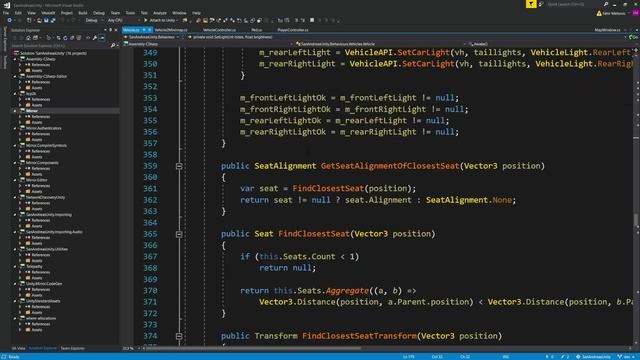Open the Help menu
Viewport: 640px width, 360px height.
[196, 13]
